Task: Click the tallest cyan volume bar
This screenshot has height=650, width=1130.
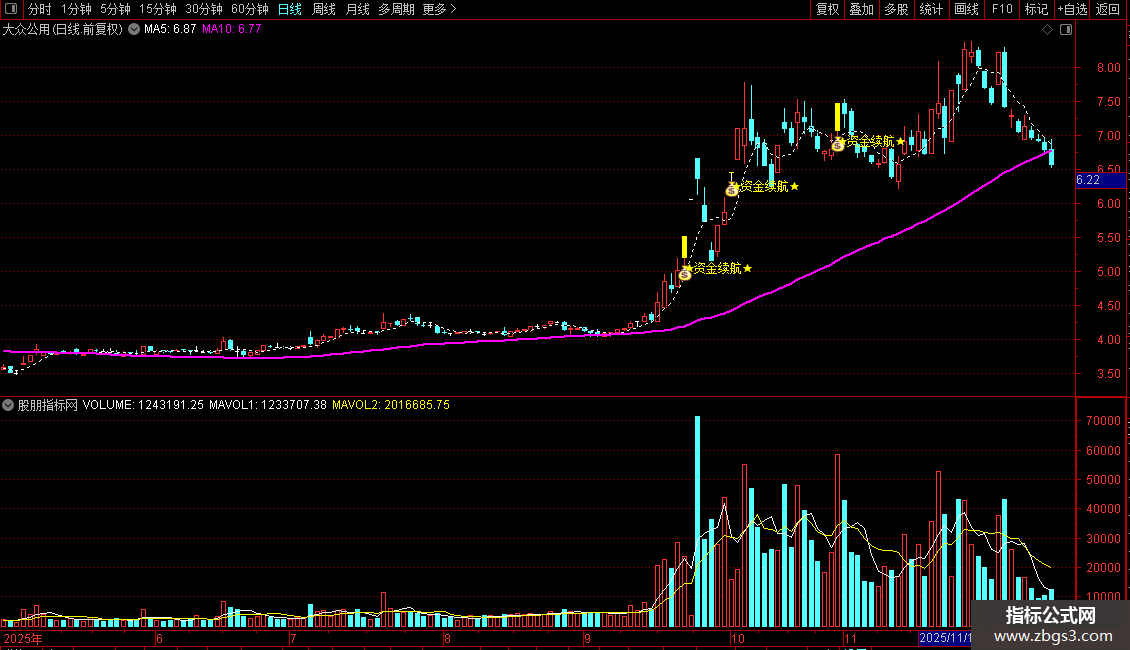Action: [x=698, y=521]
